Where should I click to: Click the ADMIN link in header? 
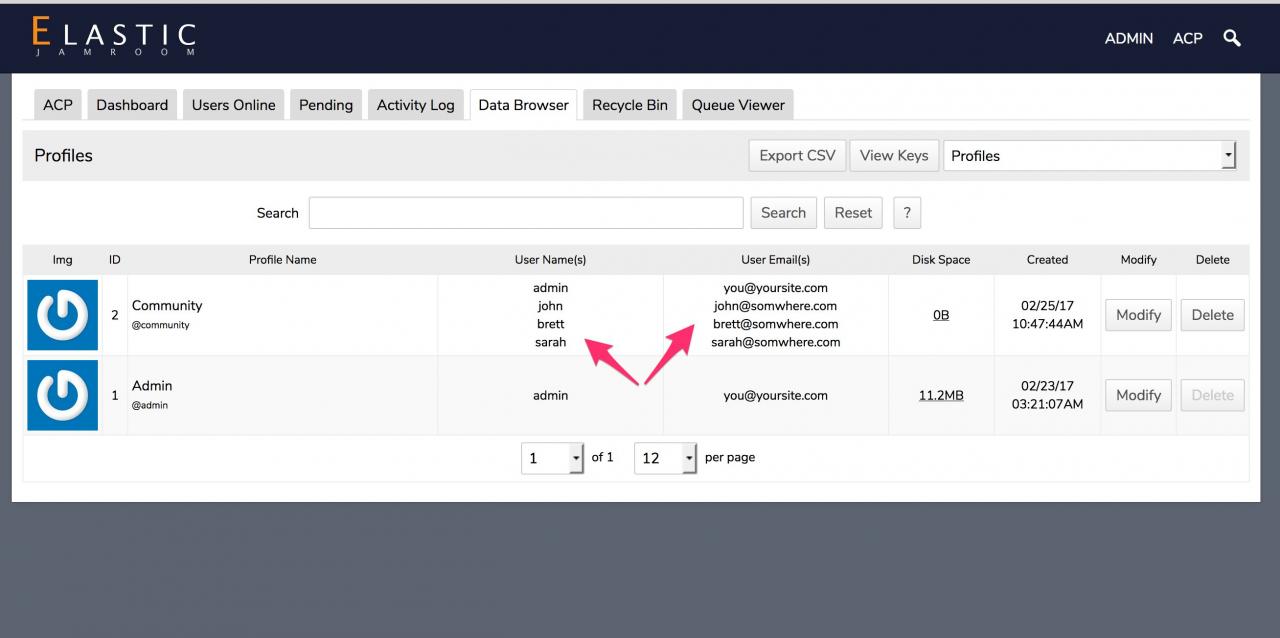pos(1129,38)
